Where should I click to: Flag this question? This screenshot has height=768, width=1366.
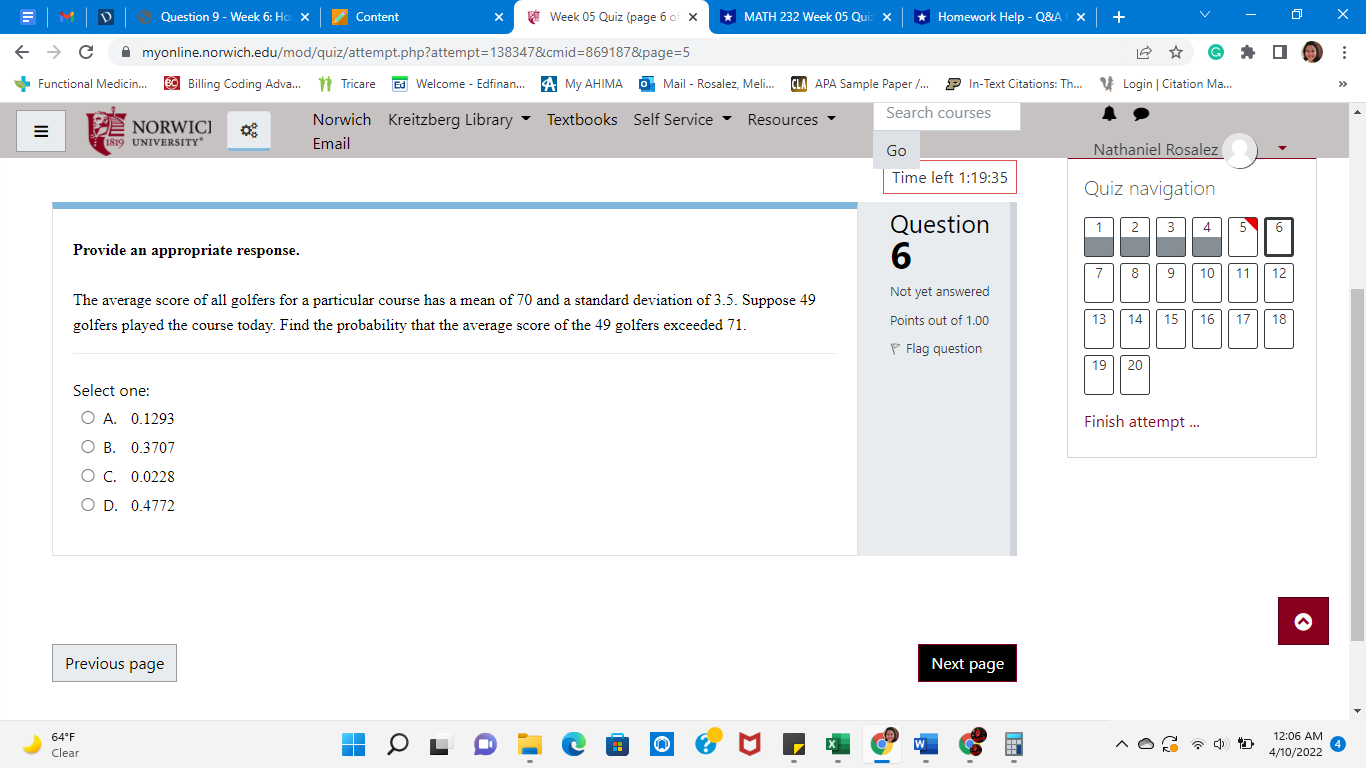click(x=936, y=348)
